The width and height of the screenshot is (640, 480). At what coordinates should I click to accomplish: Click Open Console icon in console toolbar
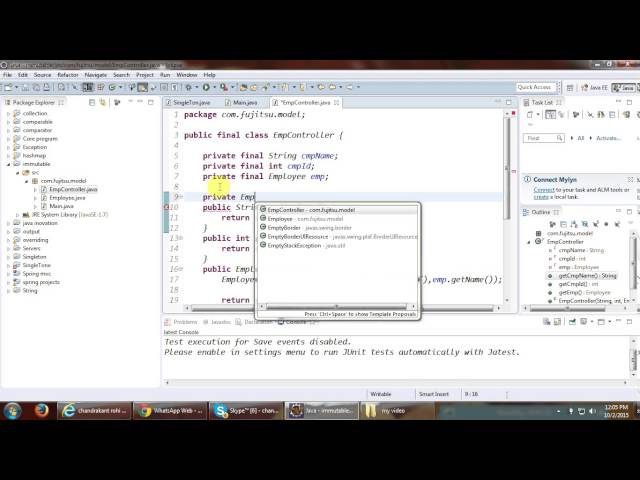[601, 322]
